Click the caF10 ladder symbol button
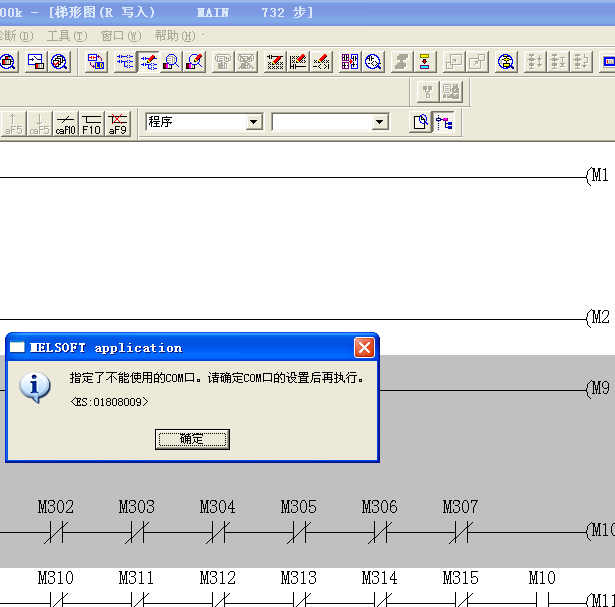 point(66,123)
